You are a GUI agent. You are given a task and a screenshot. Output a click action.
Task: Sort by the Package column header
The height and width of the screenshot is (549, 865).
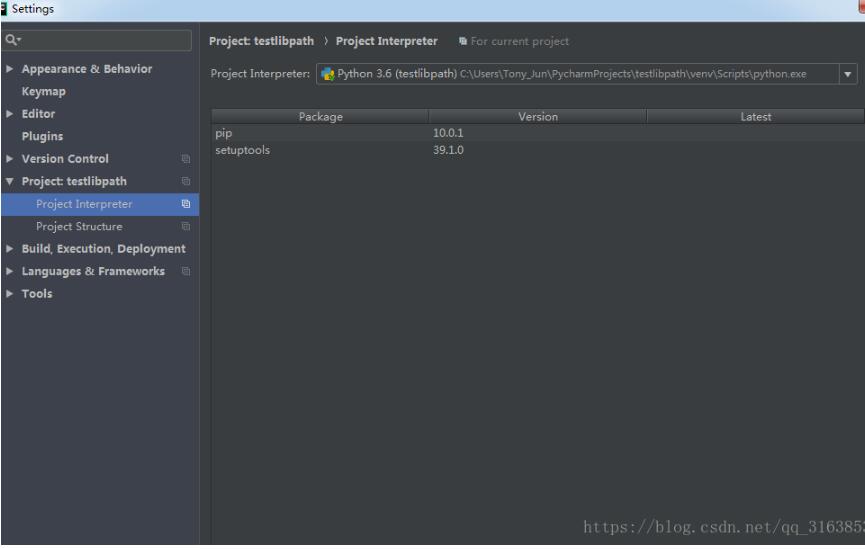pyautogui.click(x=320, y=117)
